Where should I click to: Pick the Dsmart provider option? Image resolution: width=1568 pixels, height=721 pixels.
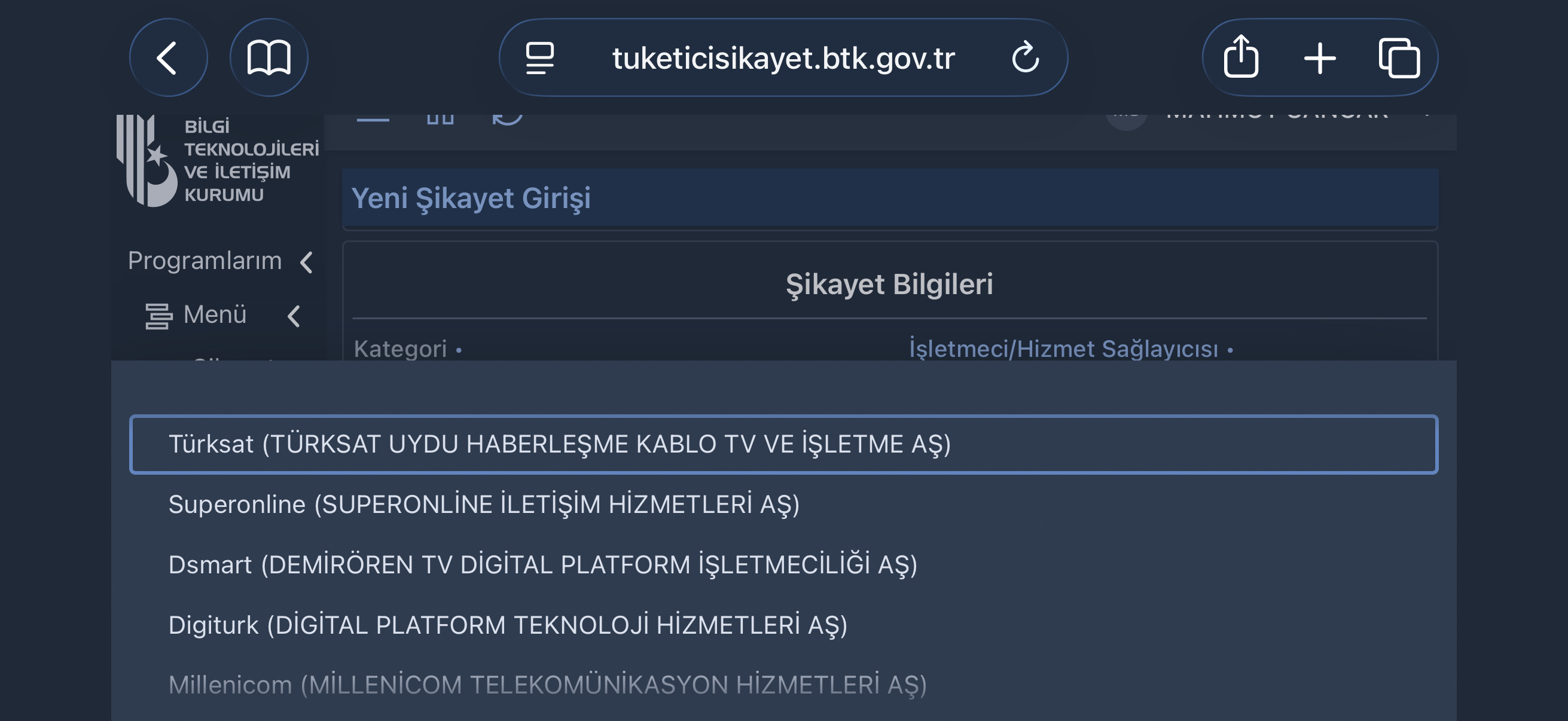(x=542, y=564)
